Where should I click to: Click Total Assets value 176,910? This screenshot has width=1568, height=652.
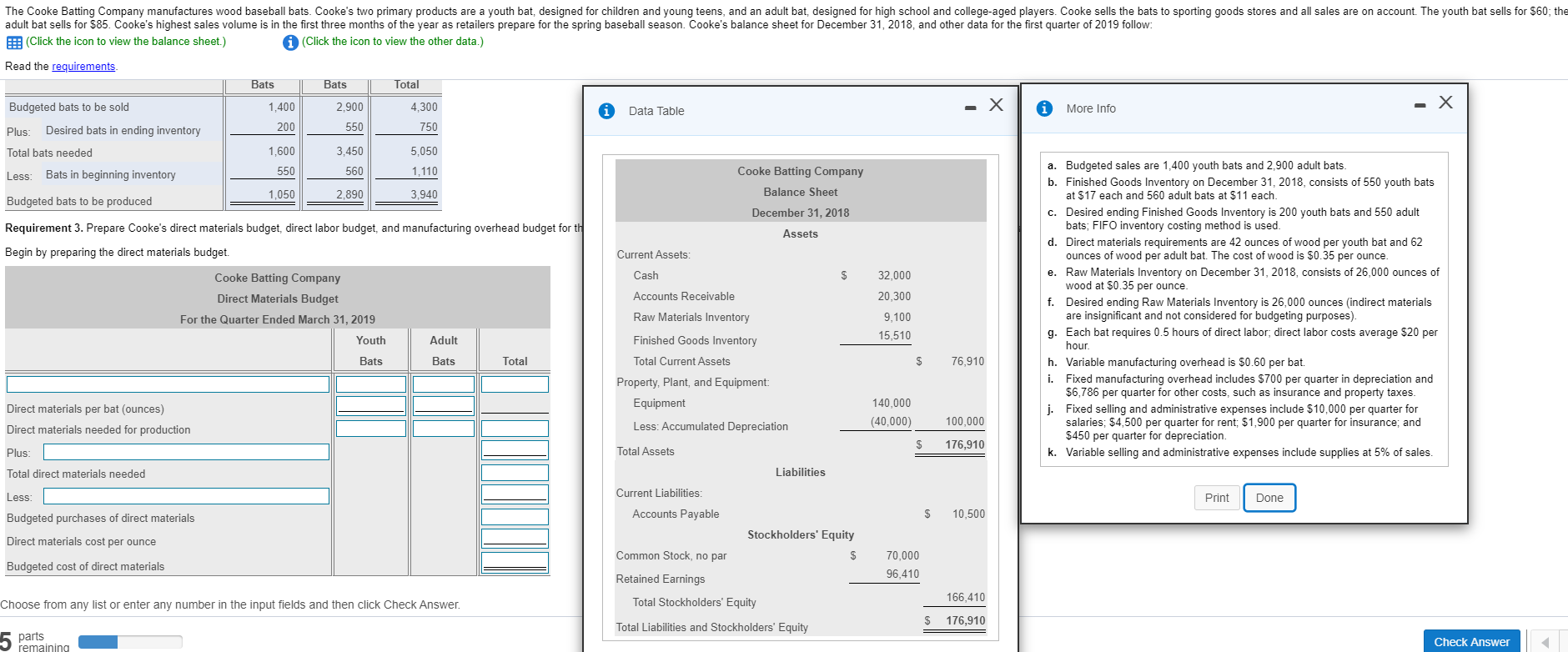click(x=965, y=445)
